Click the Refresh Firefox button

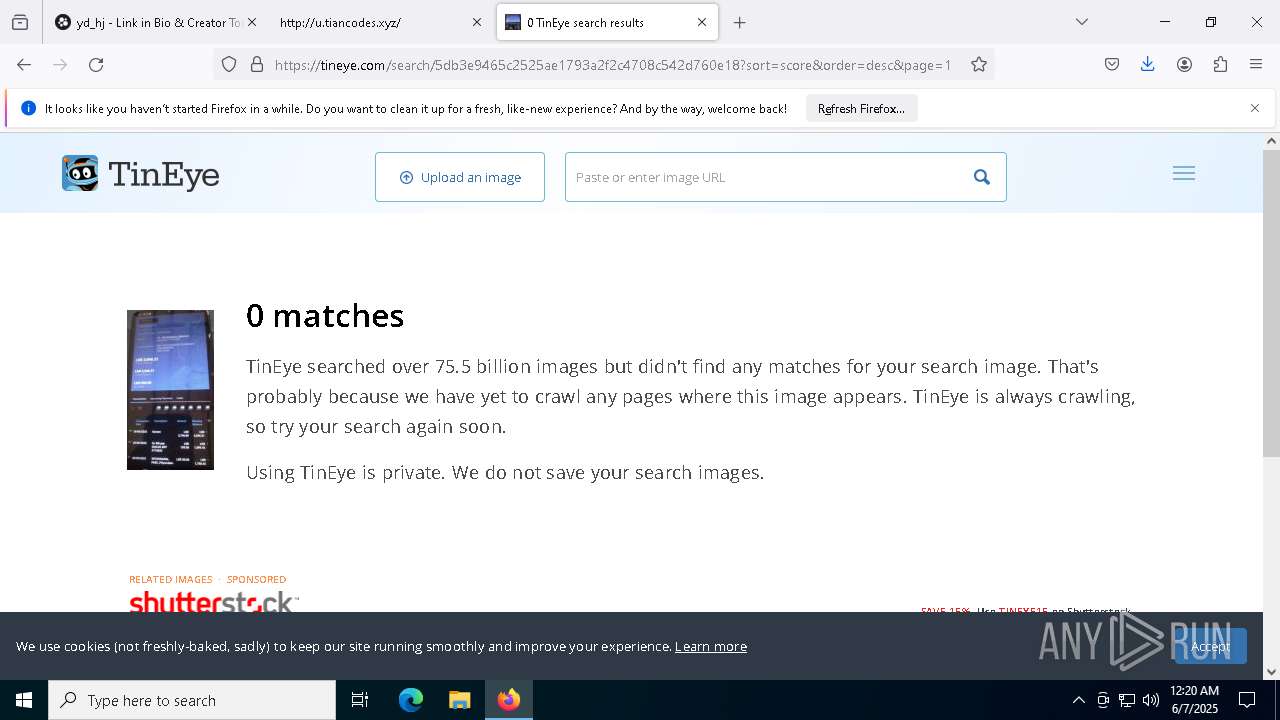[x=861, y=109]
